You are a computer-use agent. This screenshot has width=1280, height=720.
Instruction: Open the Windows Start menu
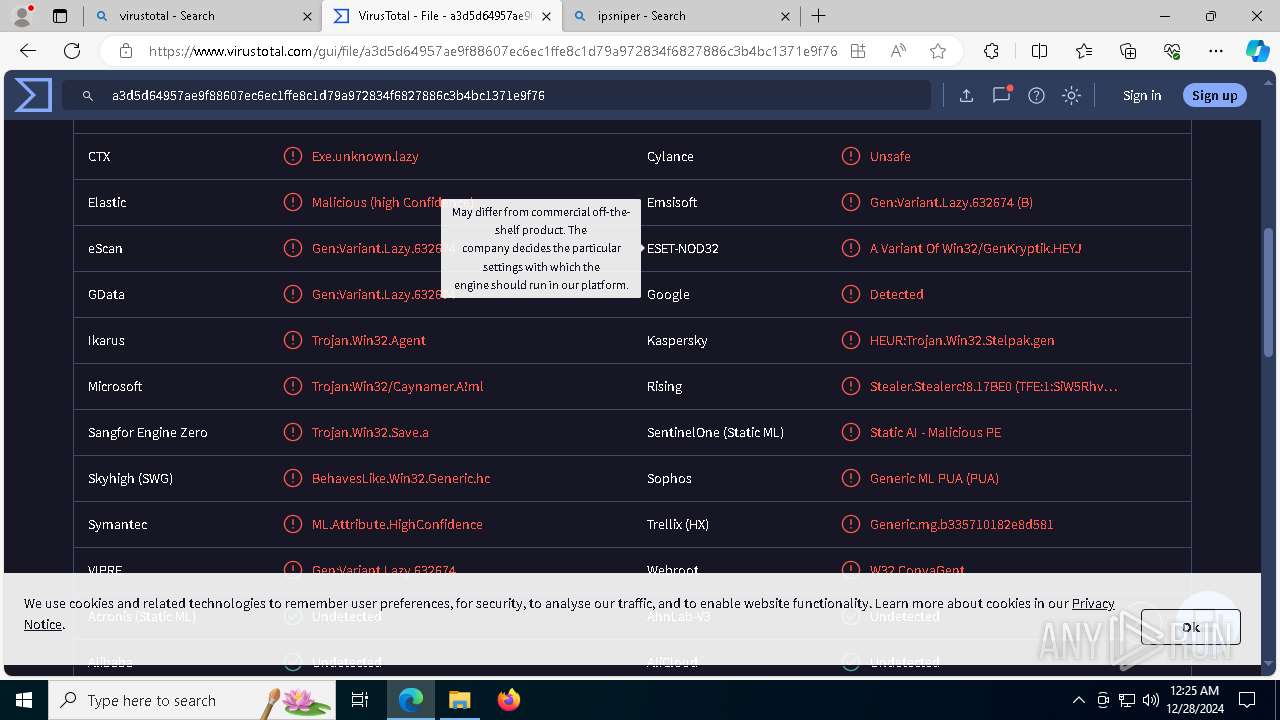pyautogui.click(x=24, y=700)
